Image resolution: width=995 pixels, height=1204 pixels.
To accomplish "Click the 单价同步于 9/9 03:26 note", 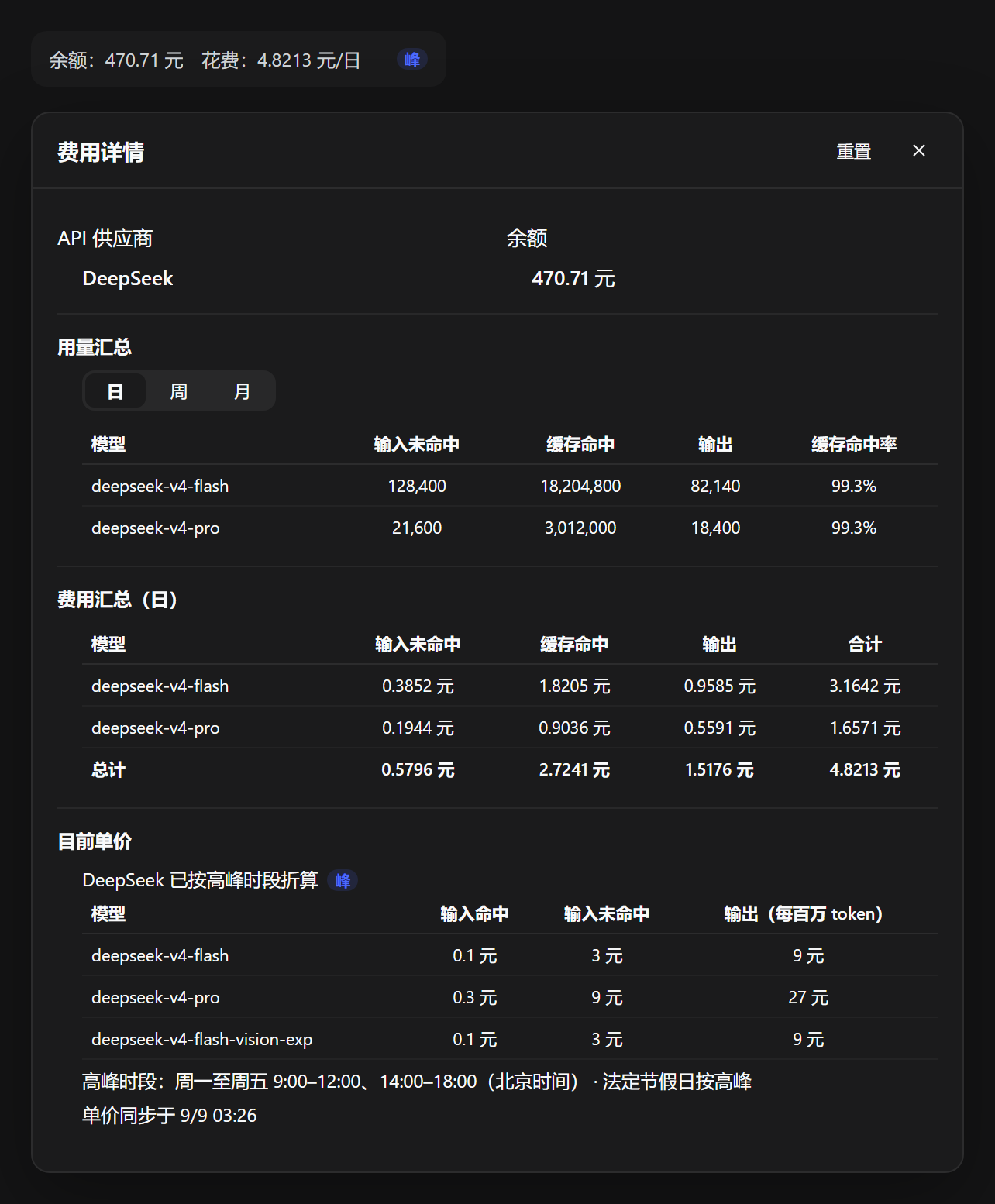I will [170, 1116].
